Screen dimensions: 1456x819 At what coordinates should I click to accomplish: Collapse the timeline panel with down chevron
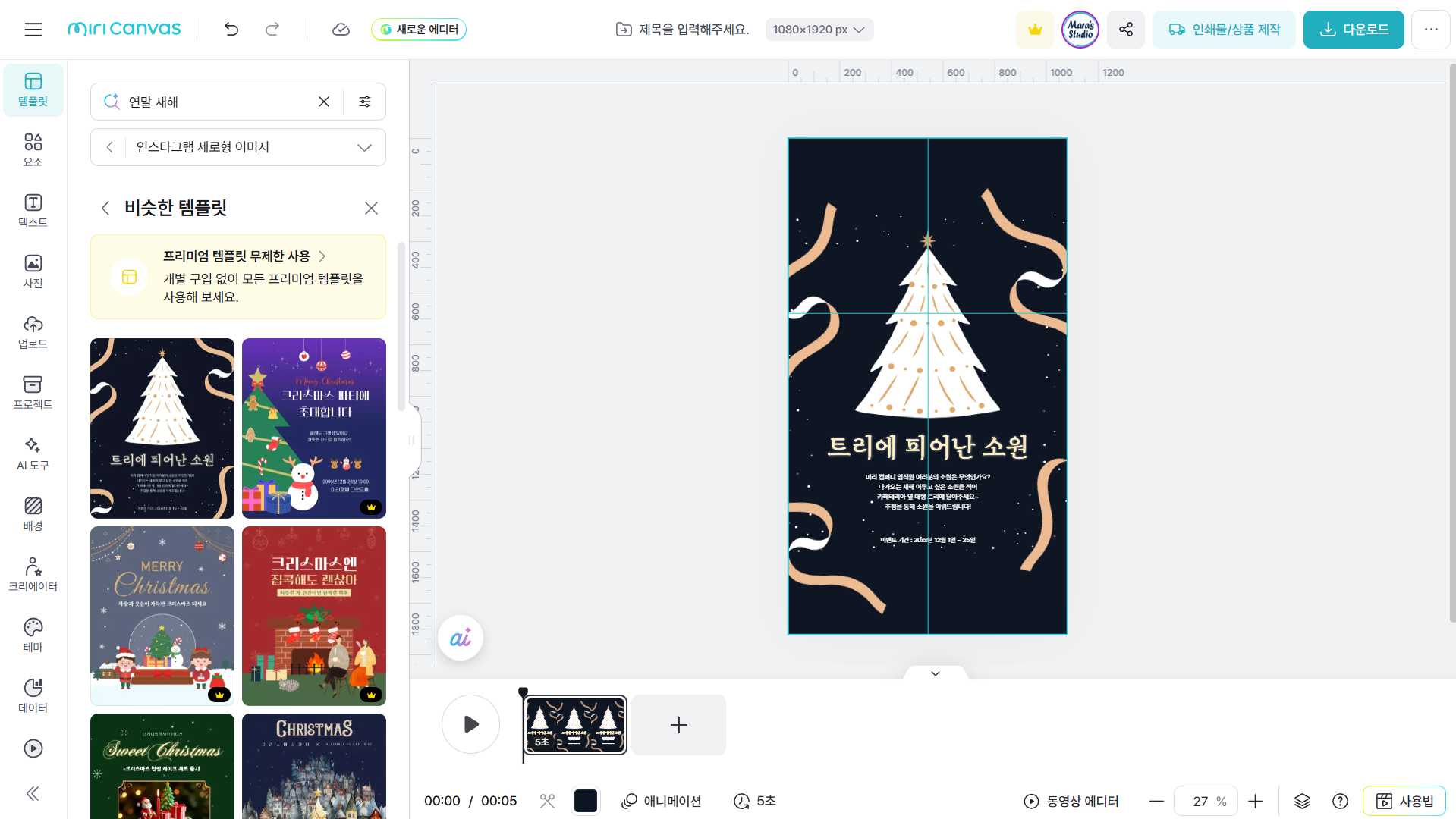tap(935, 673)
